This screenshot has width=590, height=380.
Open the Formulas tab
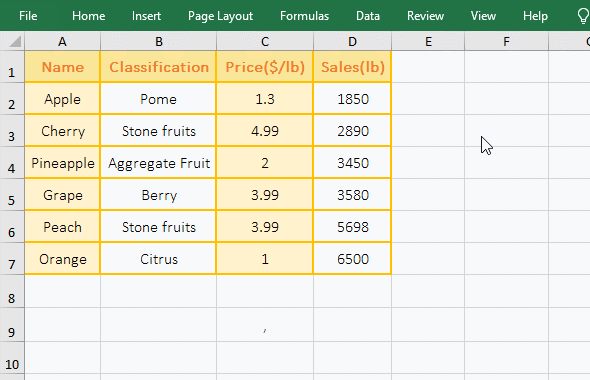click(x=304, y=16)
